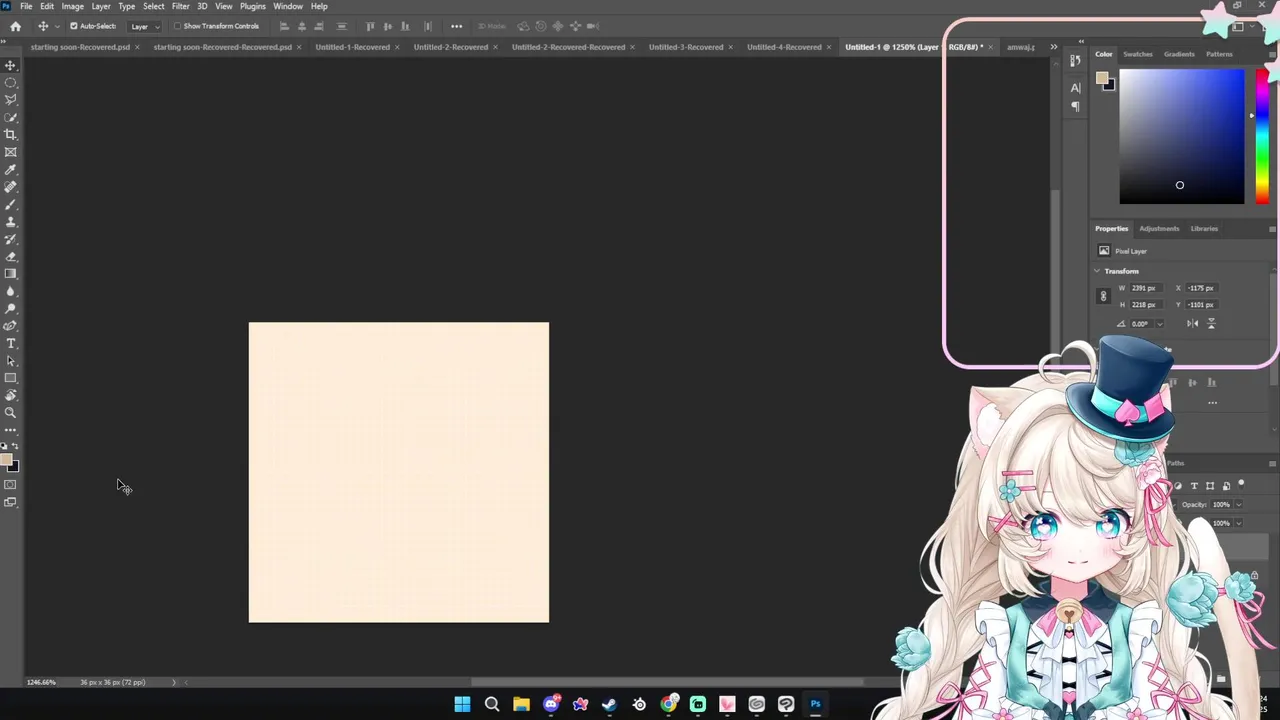Collapse the Transform section
This screenshot has height=720, width=1280.
1097,271
